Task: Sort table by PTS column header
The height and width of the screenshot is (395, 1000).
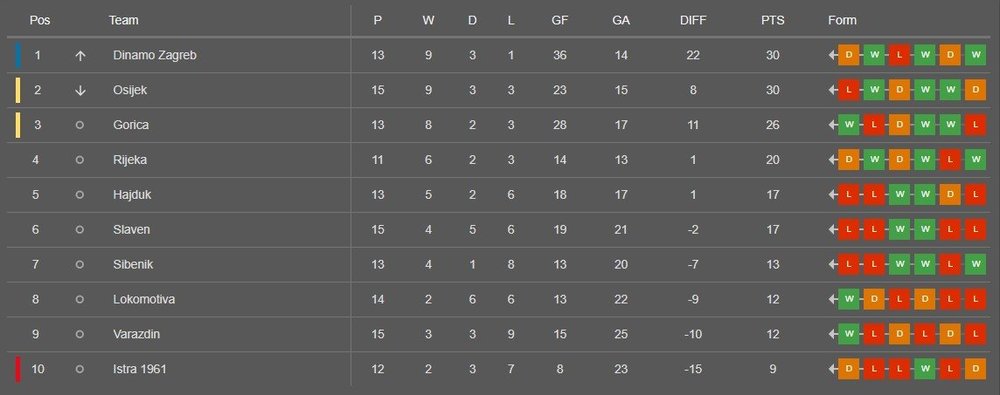Action: (772, 20)
